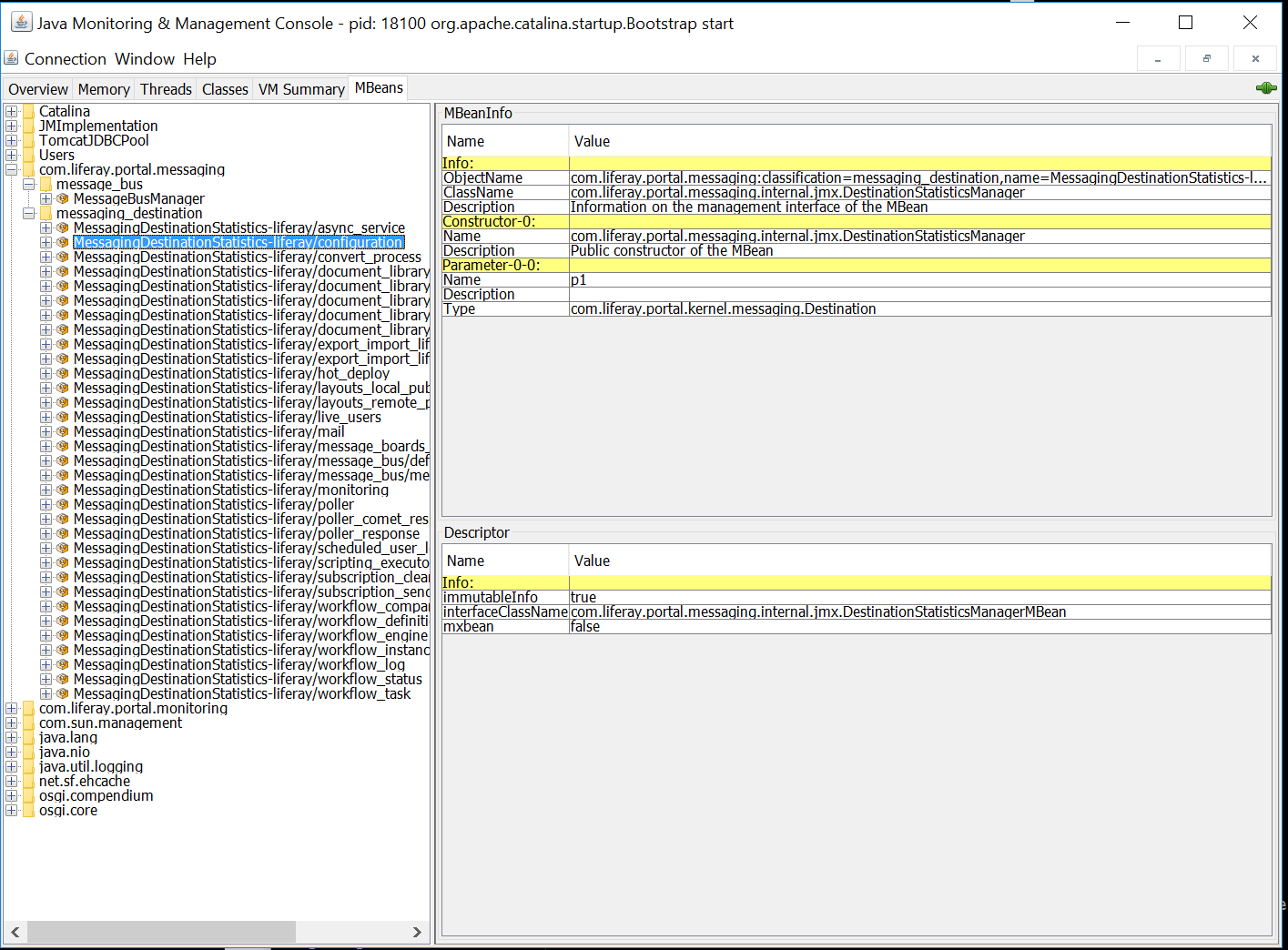Click bean icon of hot_deploy statistics
The image size is (1288, 950).
tap(63, 373)
